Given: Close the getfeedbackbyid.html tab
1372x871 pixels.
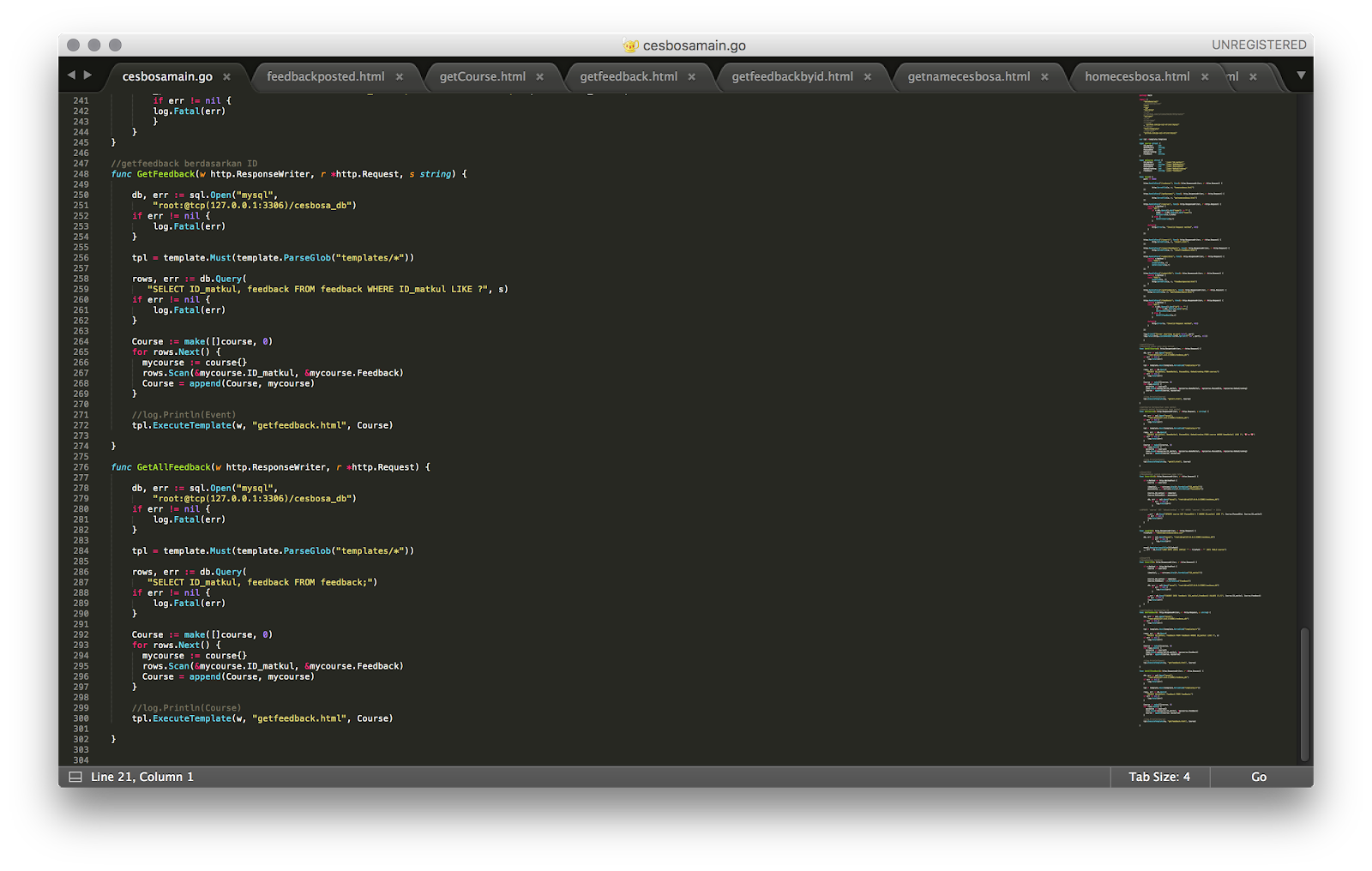Looking at the screenshot, I should [866, 76].
